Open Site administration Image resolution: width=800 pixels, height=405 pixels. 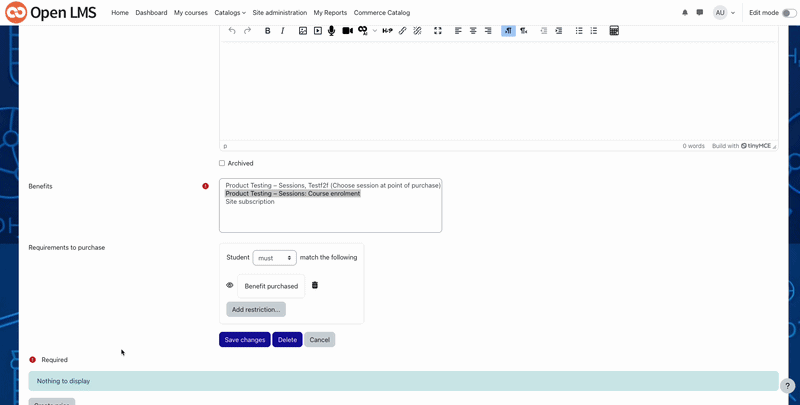pos(280,13)
